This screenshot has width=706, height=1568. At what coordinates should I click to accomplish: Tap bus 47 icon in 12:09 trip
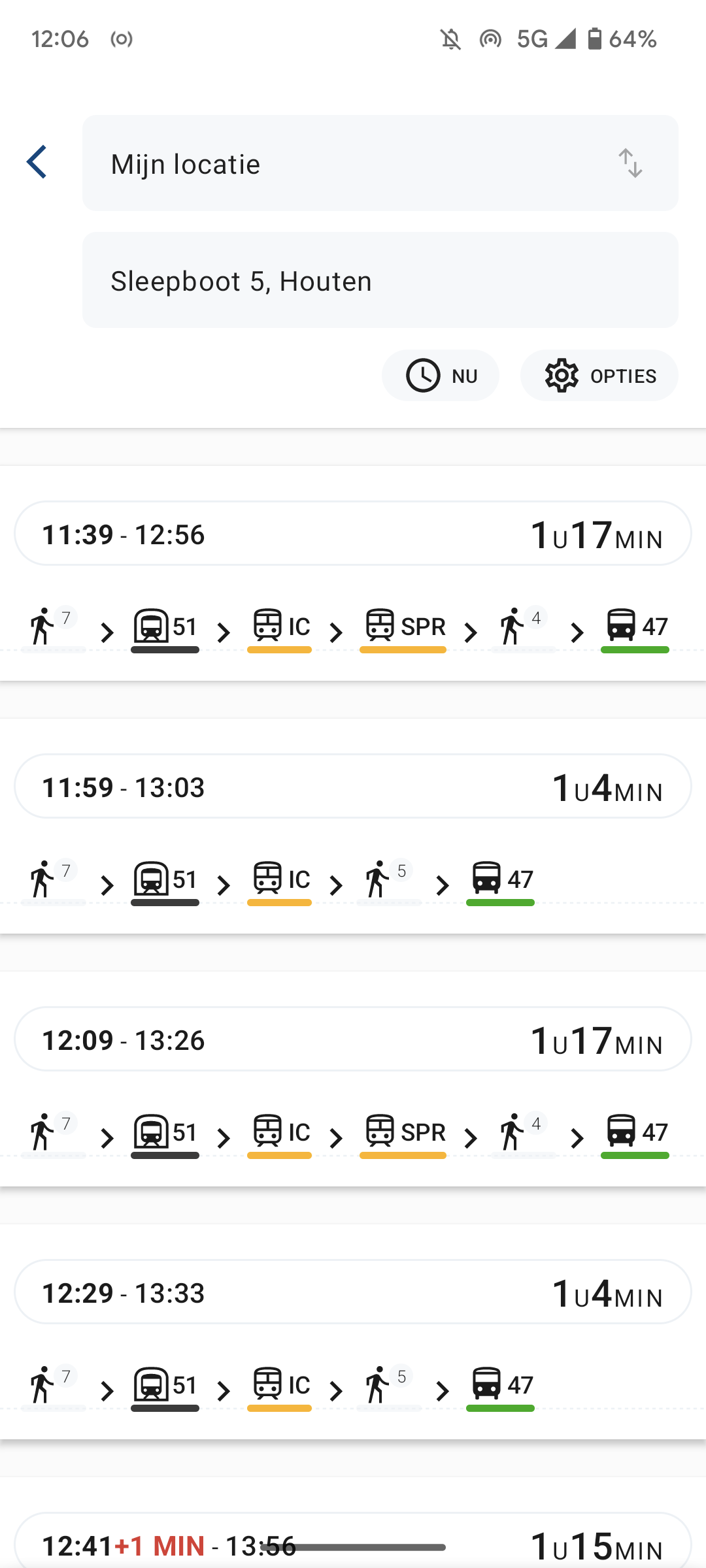(x=621, y=1132)
